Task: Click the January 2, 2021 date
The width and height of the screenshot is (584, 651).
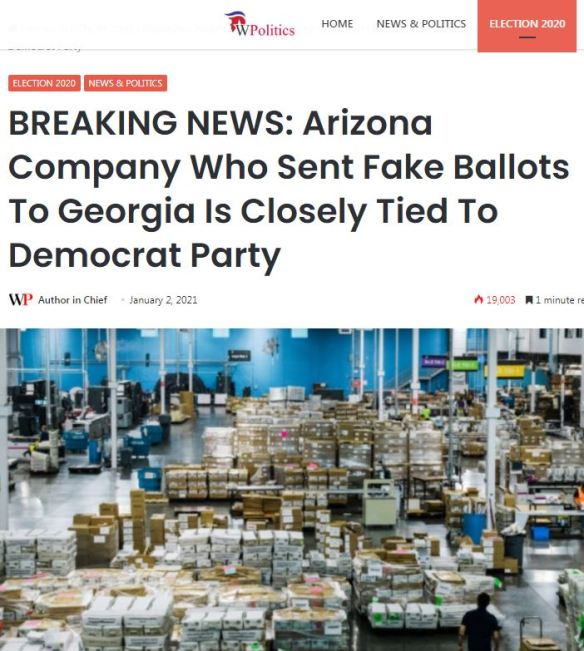Action: (163, 300)
